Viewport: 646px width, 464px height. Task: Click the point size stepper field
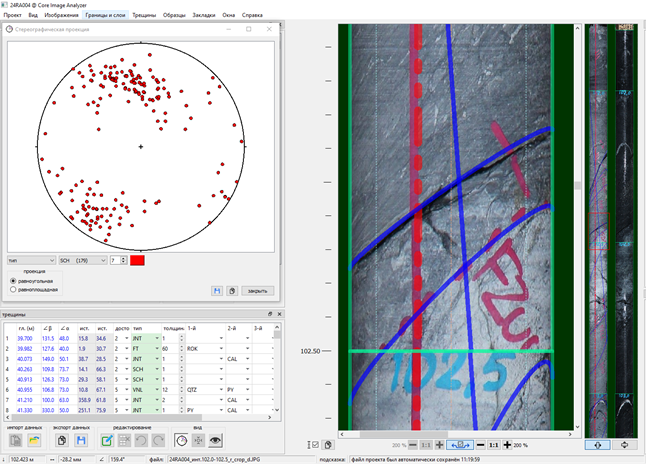[116, 260]
